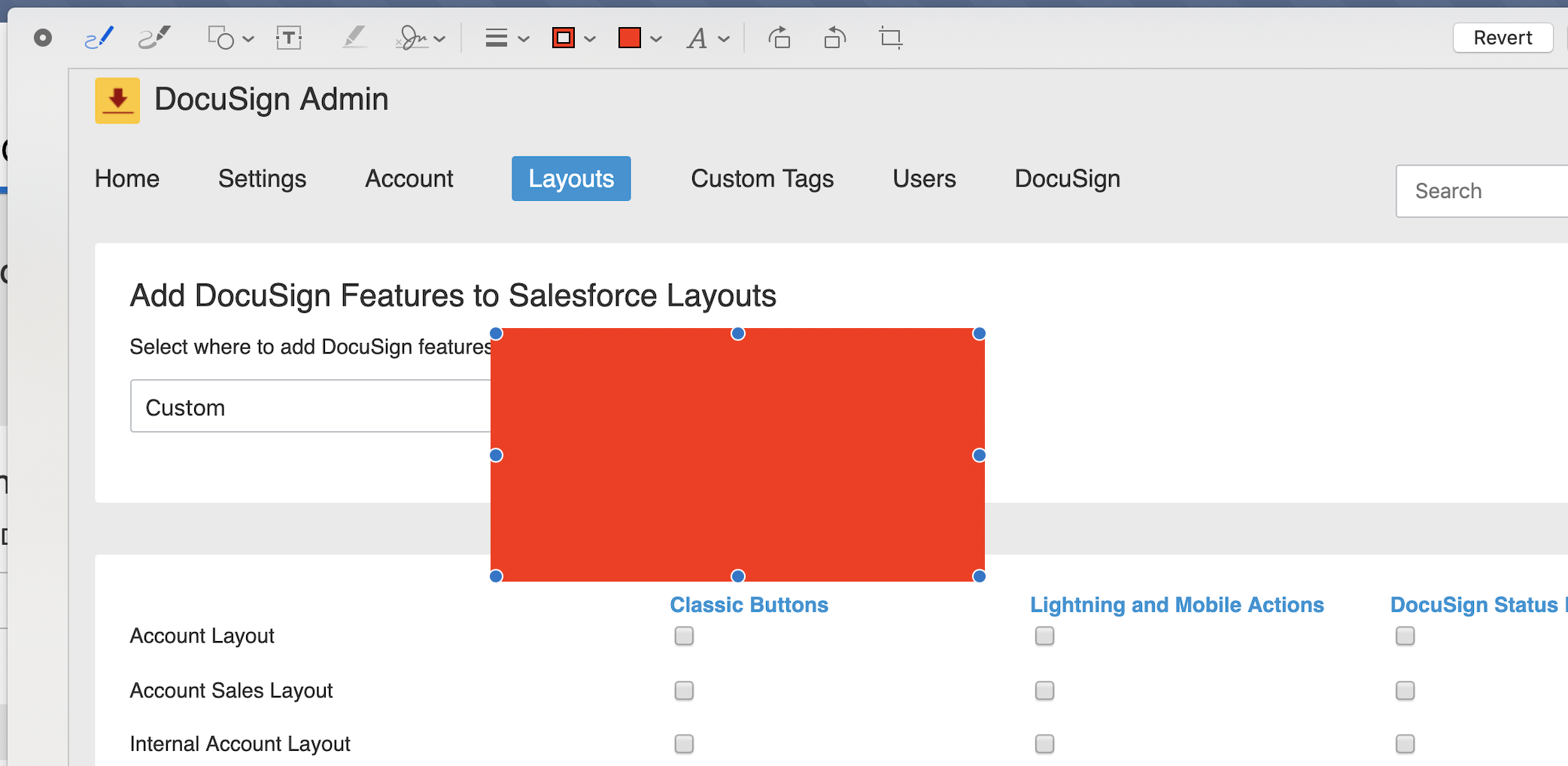The image size is (1568, 766).
Task: Open the Custom Tags tab
Action: (762, 179)
